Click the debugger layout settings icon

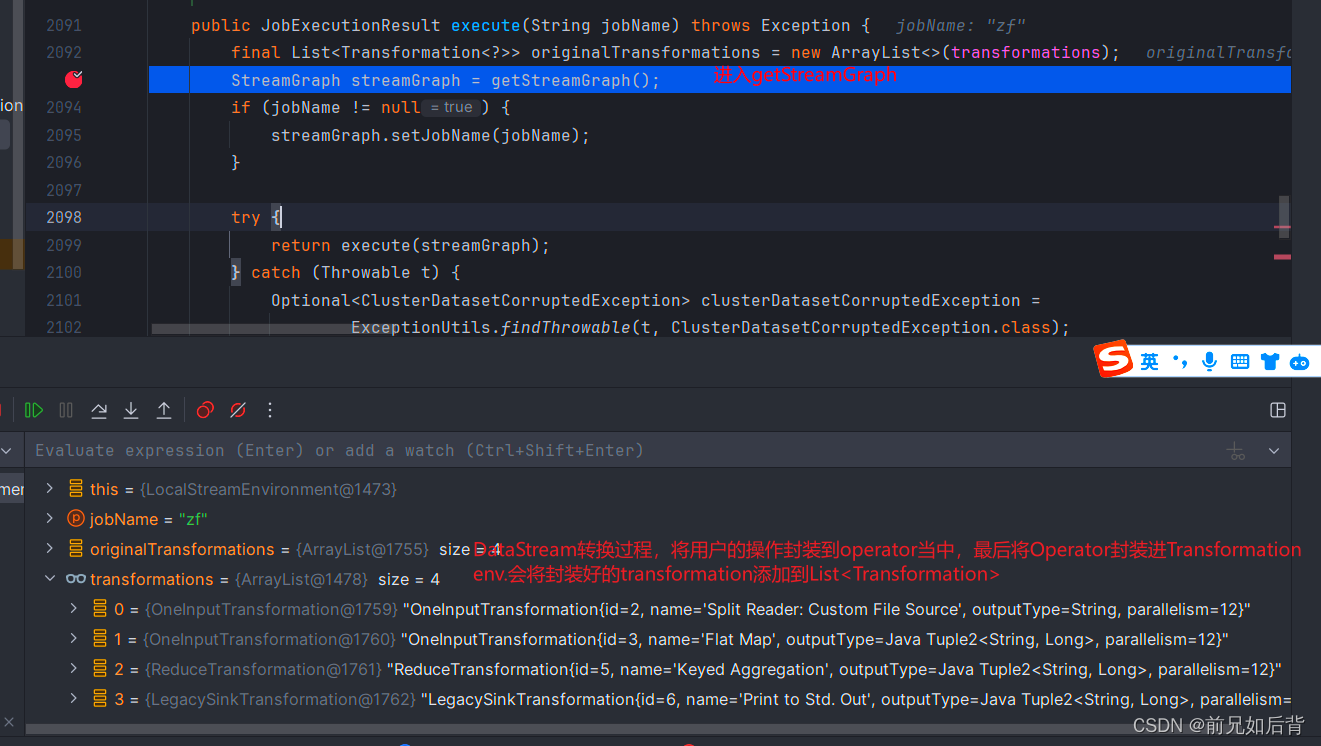(1277, 410)
